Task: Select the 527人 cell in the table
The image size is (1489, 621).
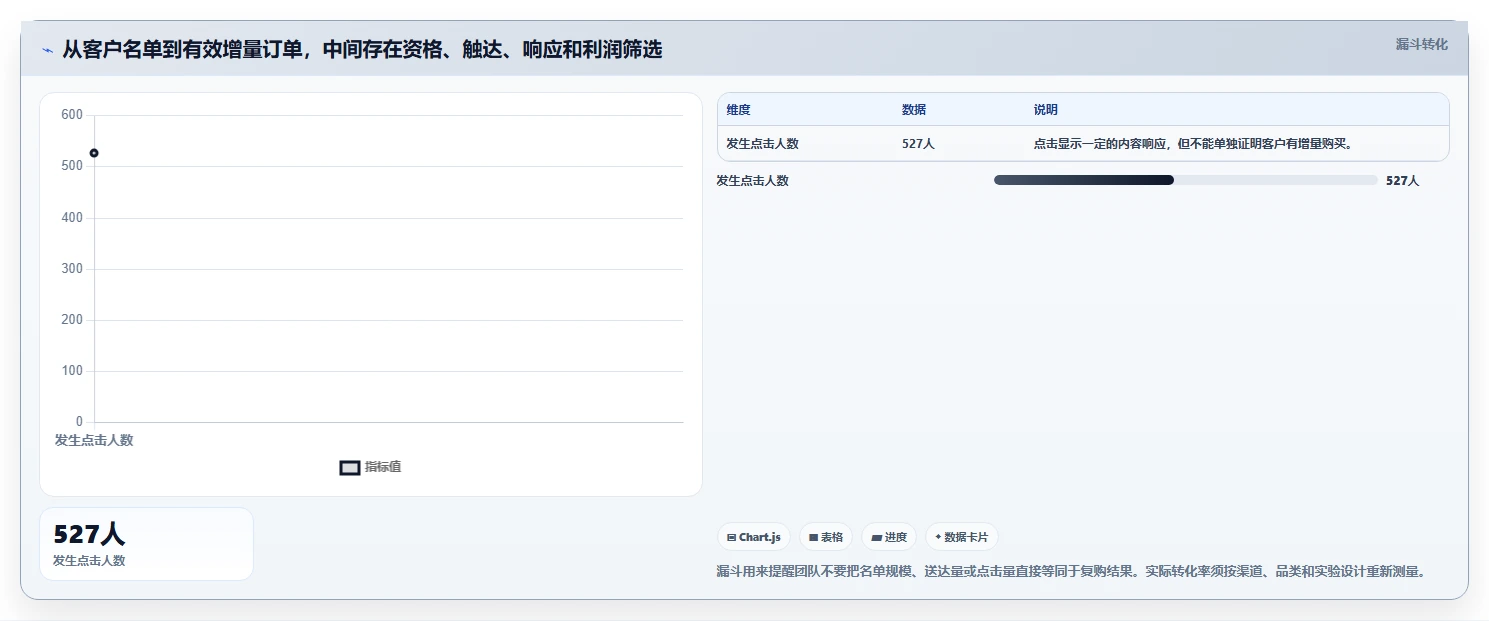Action: (x=918, y=144)
